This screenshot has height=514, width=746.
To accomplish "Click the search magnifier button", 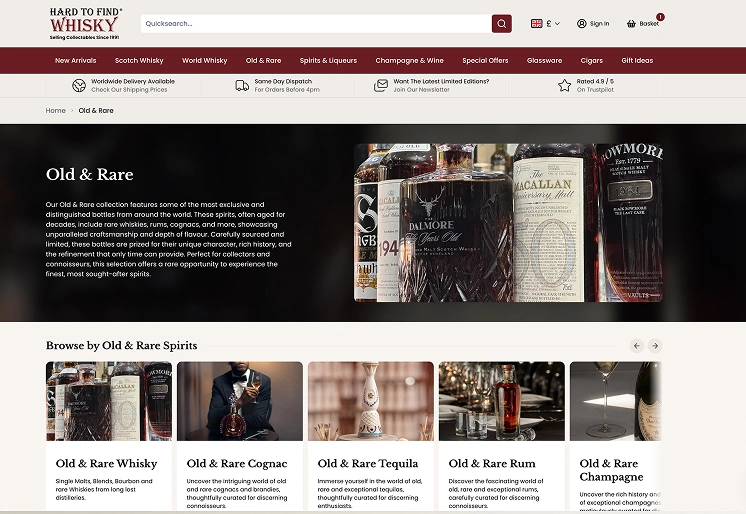I will (501, 23).
